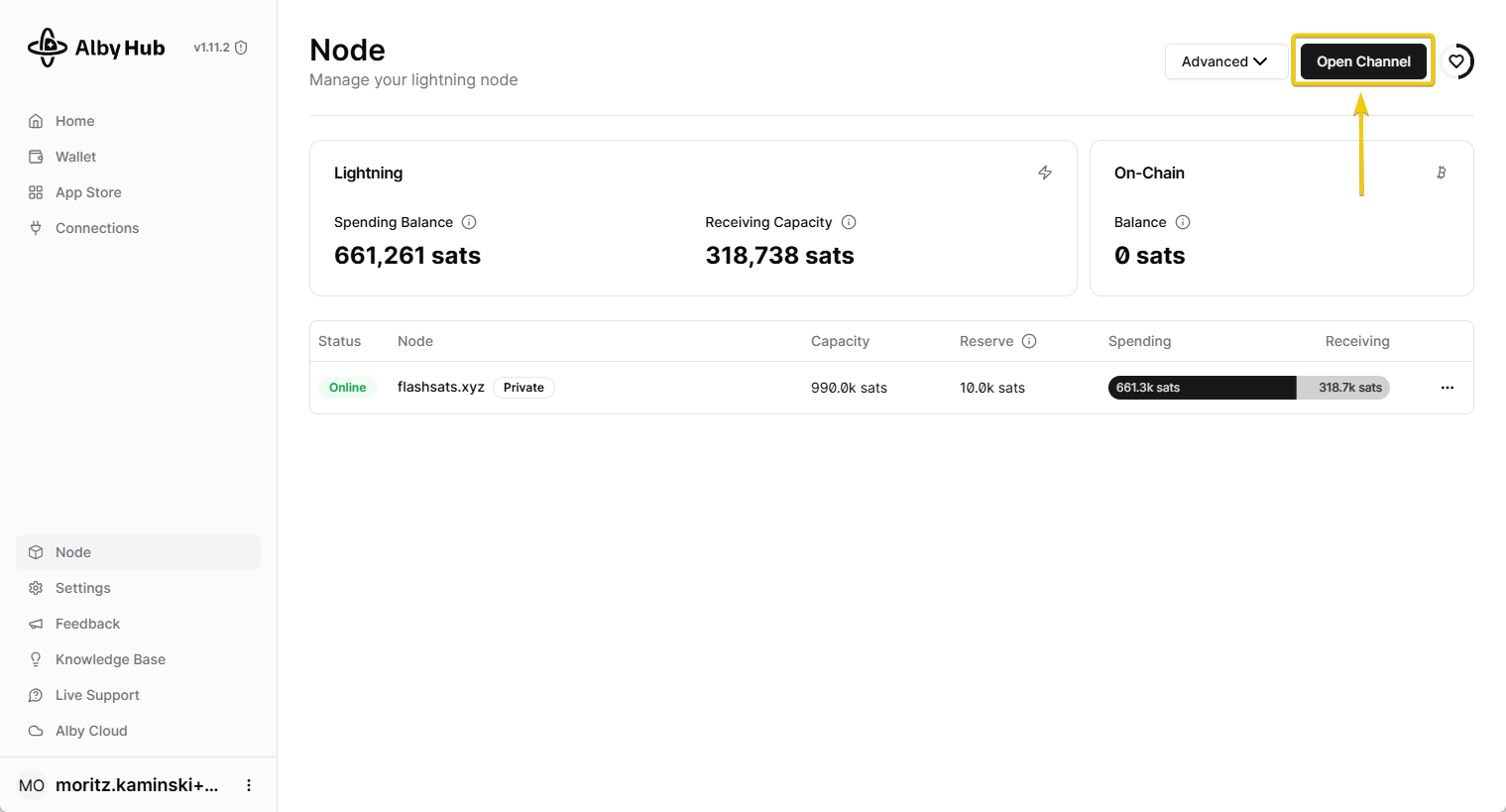The image size is (1506, 812).
Task: Click the On-Chain bitcoin symbol icon
Action: 1442,173
